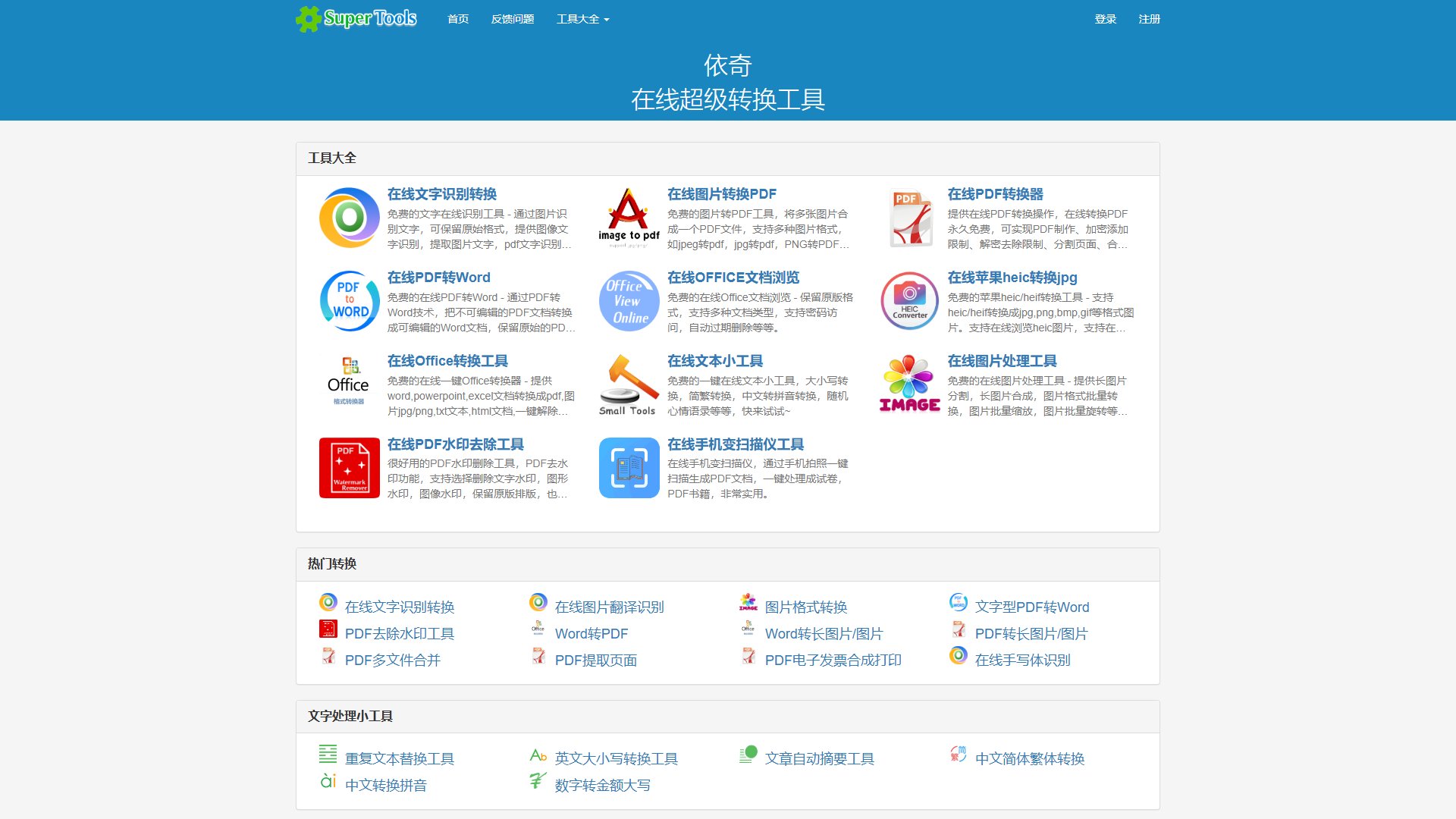Click small icon beside 图片格式转换
Viewport: 1456px width, 819px height.
[748, 602]
